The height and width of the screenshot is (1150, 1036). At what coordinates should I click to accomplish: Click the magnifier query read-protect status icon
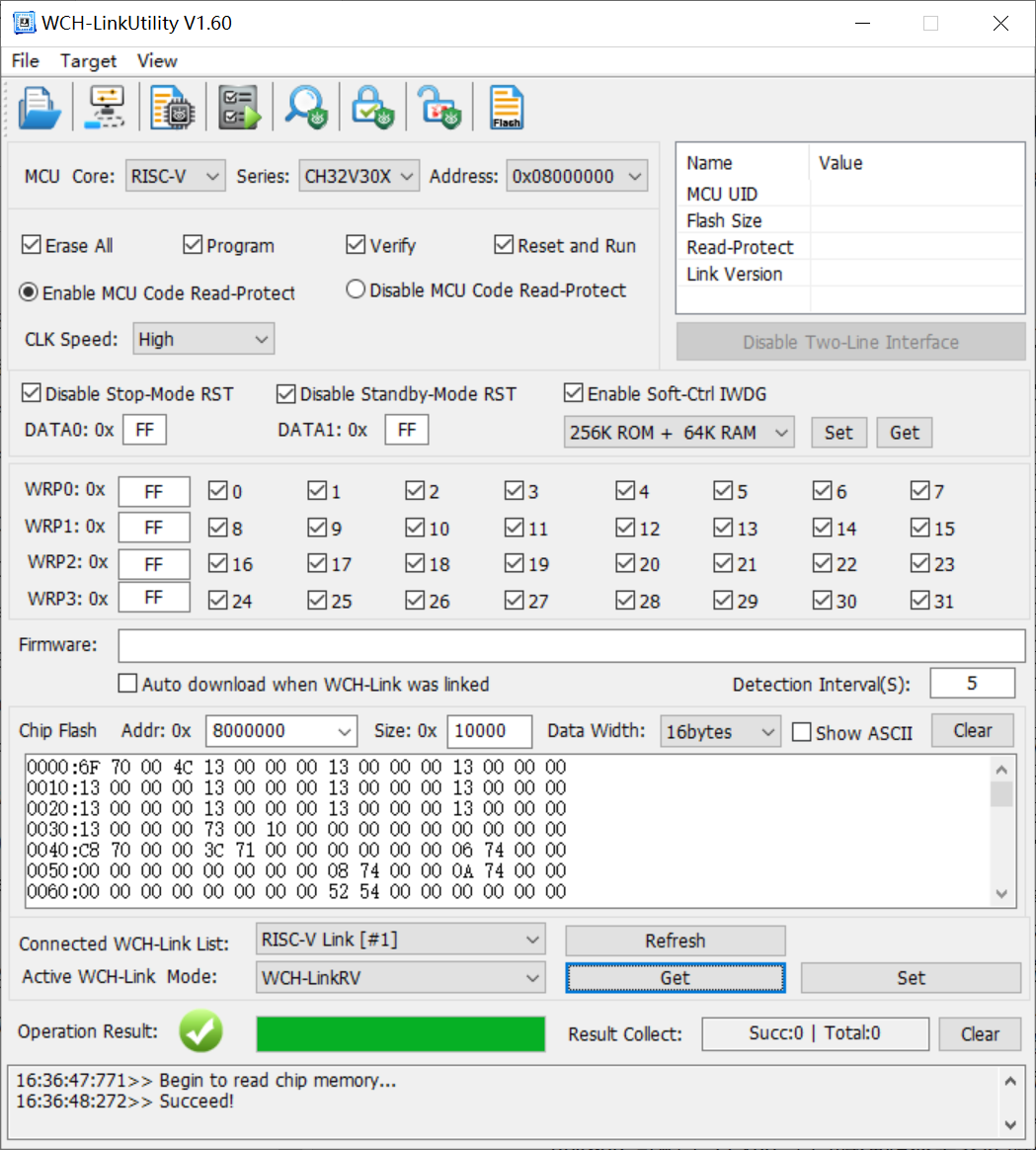tap(305, 107)
